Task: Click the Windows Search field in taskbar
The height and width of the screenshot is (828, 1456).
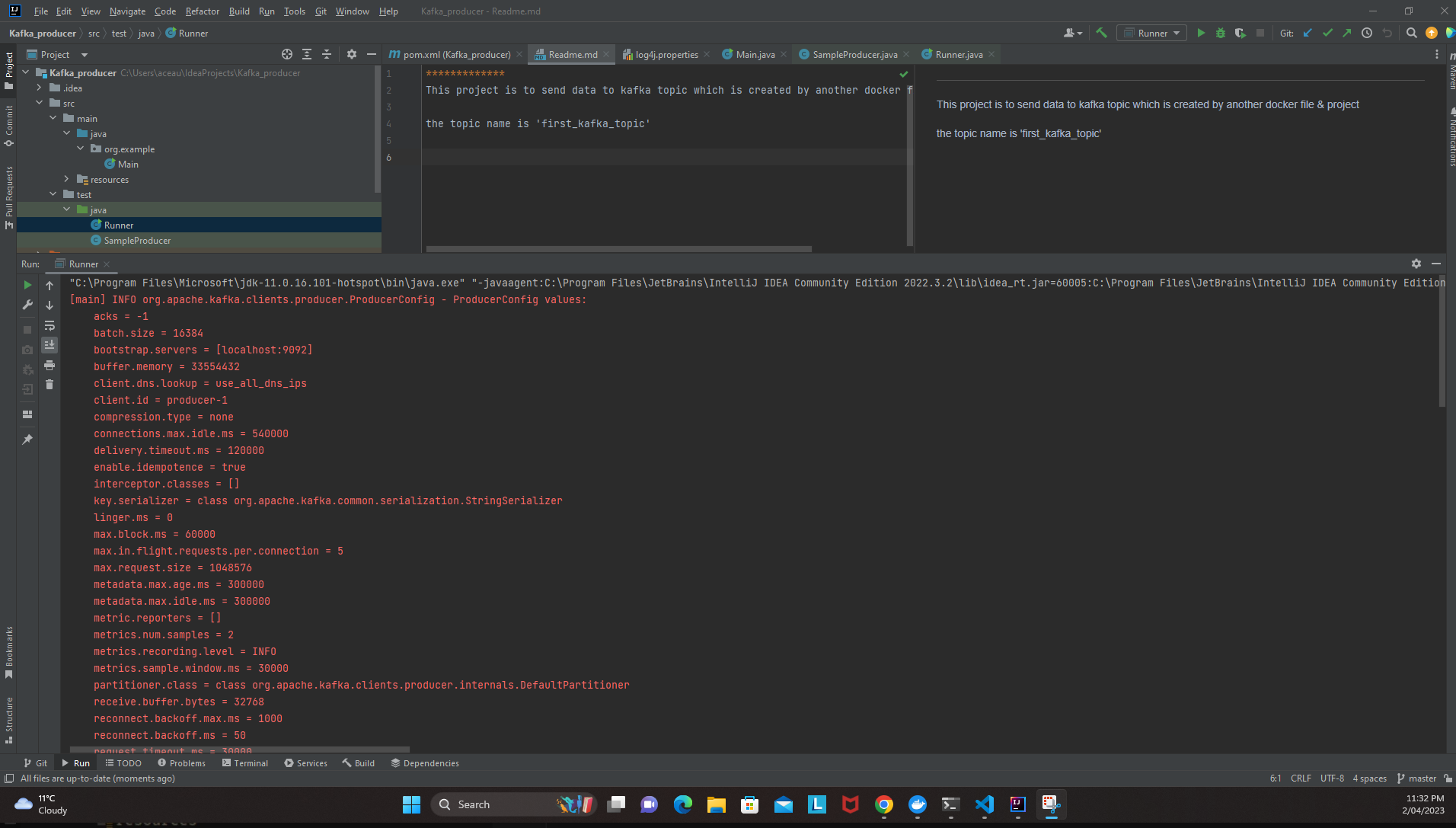Action: (x=493, y=804)
